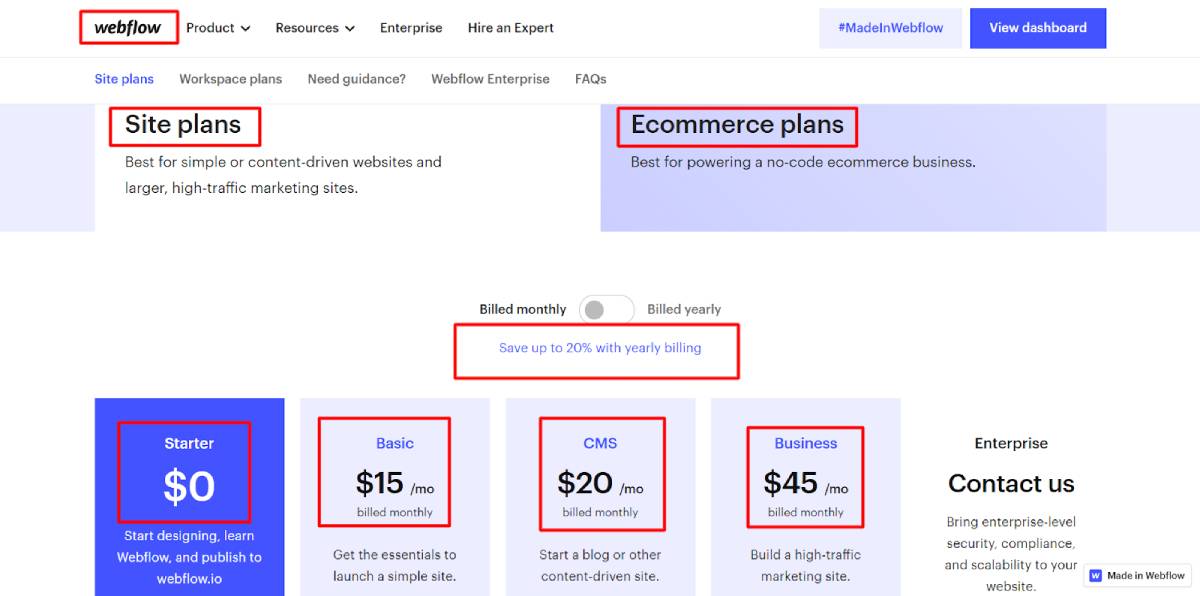Choose the CMS $20 plan card
Image resolution: width=1200 pixels, height=596 pixels.
pyautogui.click(x=600, y=497)
